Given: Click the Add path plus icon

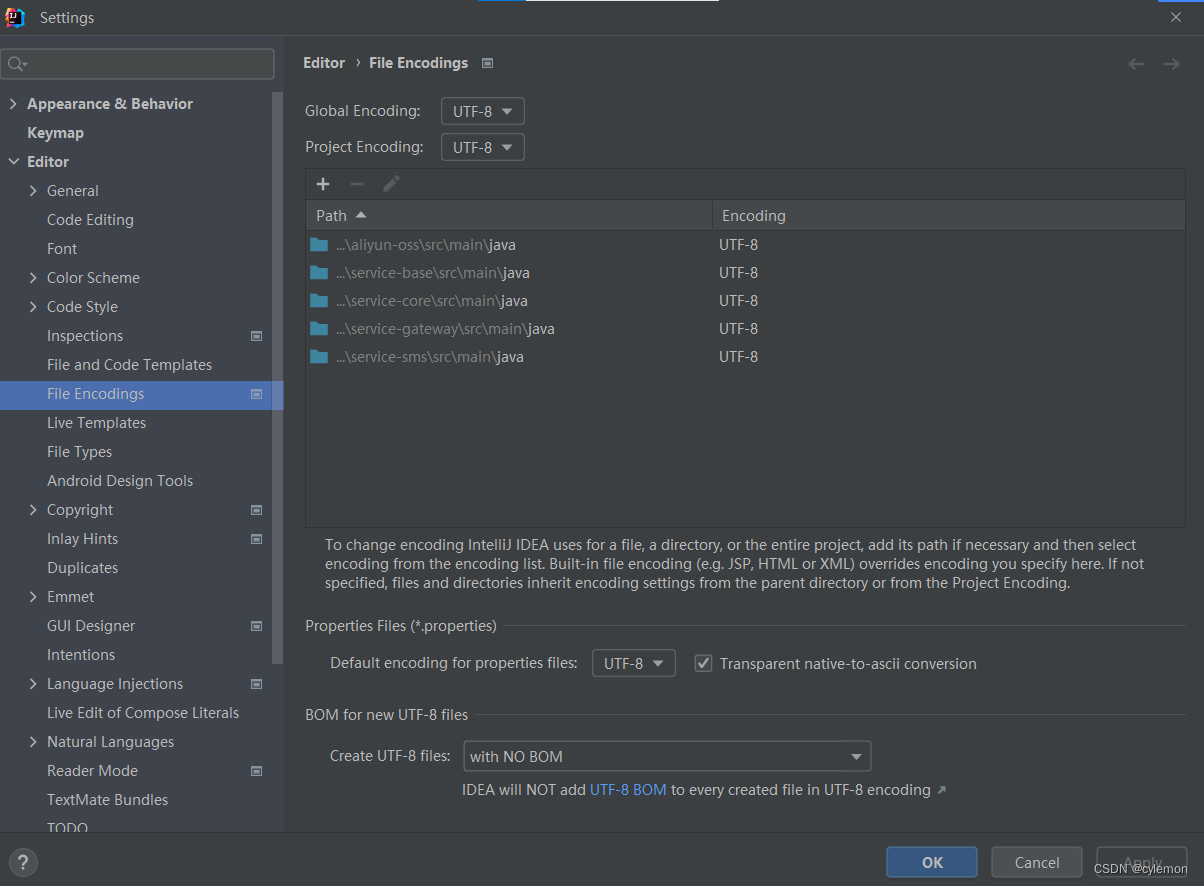Looking at the screenshot, I should point(323,184).
